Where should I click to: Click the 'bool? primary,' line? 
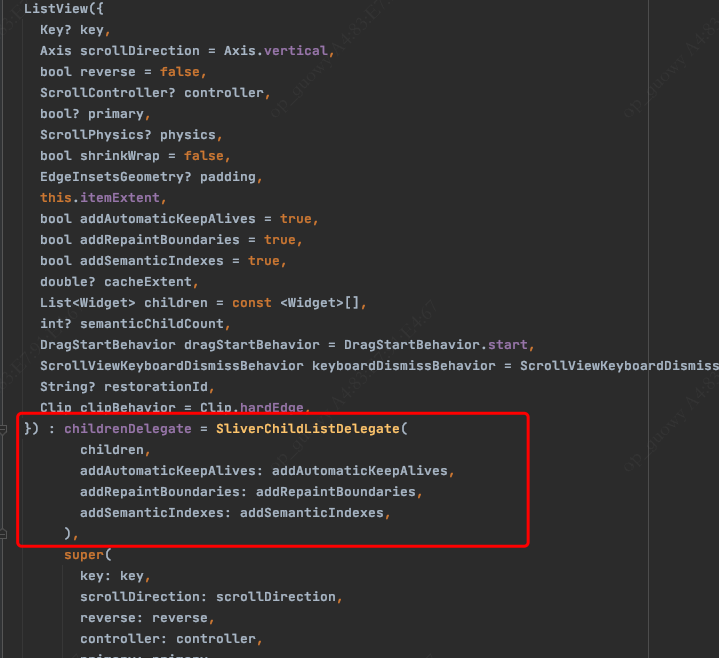pyautogui.click(x=95, y=114)
